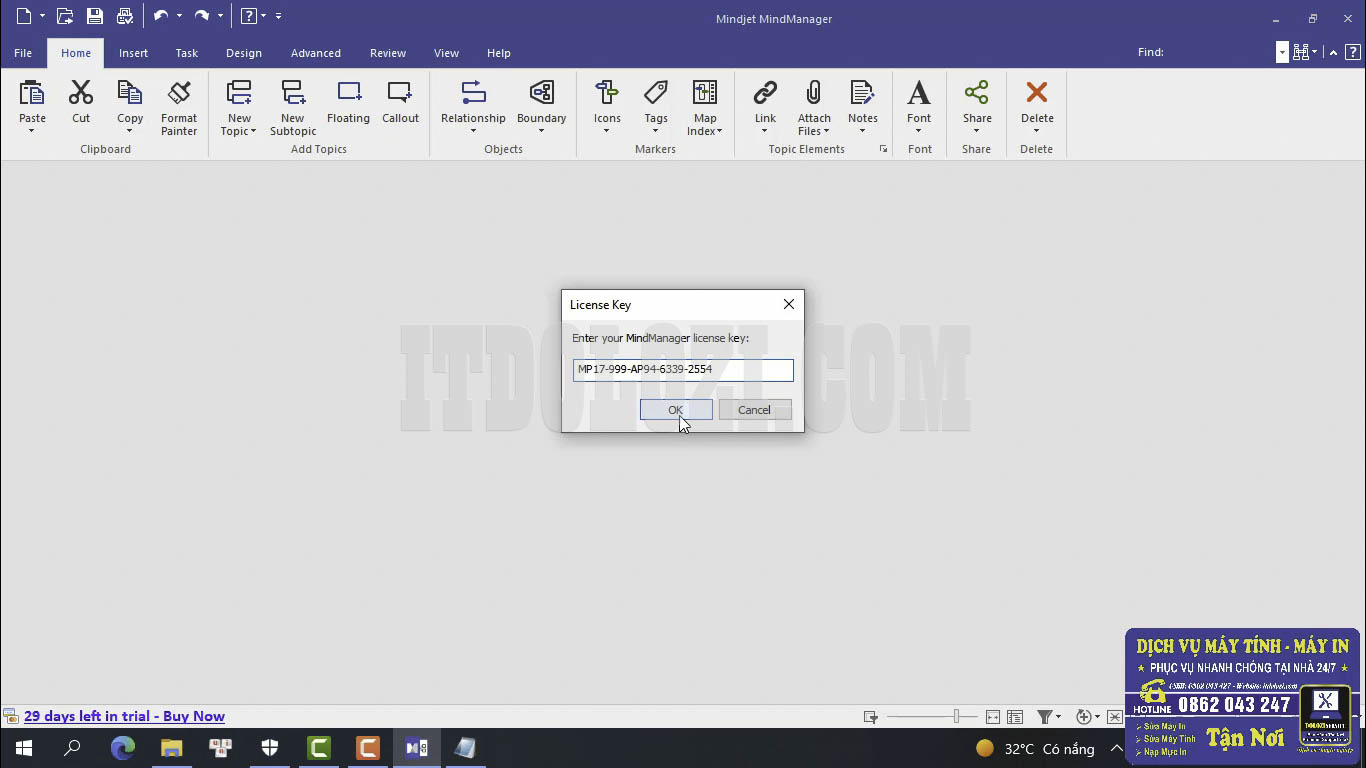Viewport: 1366px width, 768px height.
Task: Confirm the license key with OK
Action: (x=675, y=409)
